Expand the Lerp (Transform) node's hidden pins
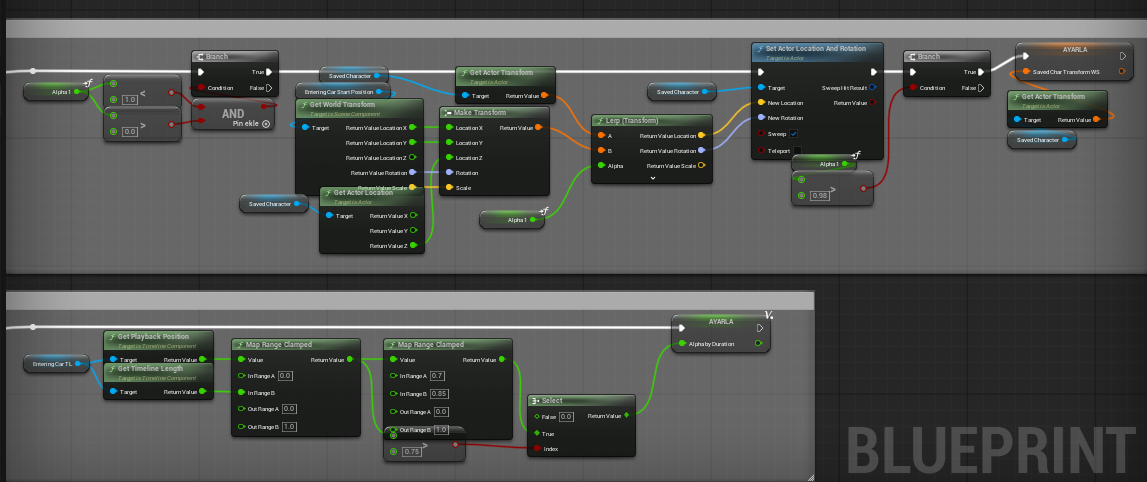 [653, 177]
